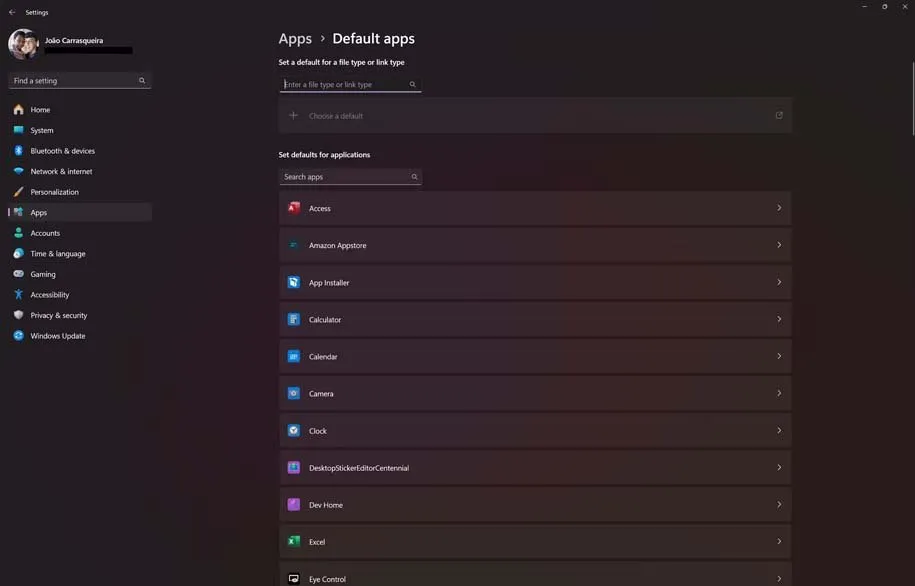Click the Apps breadcrumb link

295,39
